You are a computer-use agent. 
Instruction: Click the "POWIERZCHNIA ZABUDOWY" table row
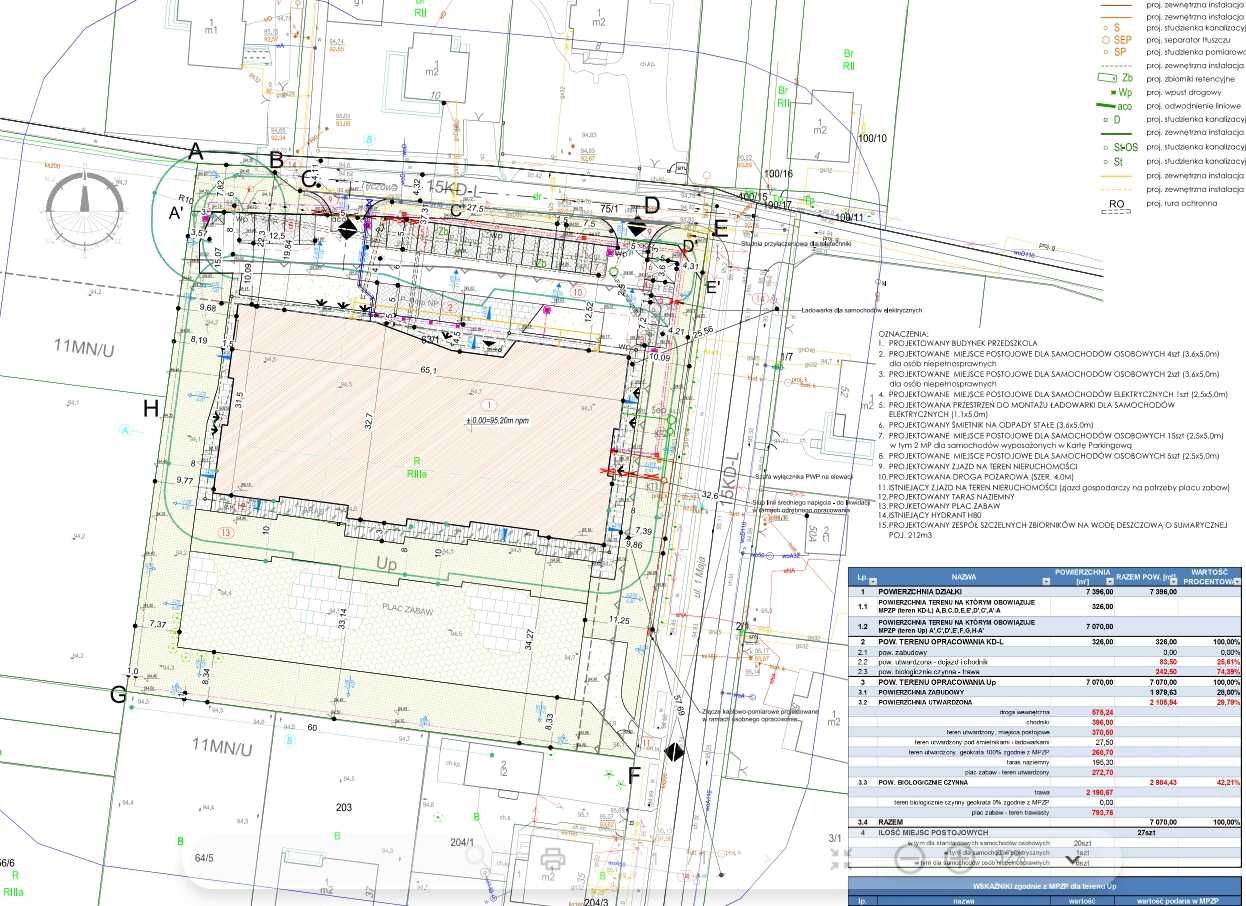coord(1046,692)
